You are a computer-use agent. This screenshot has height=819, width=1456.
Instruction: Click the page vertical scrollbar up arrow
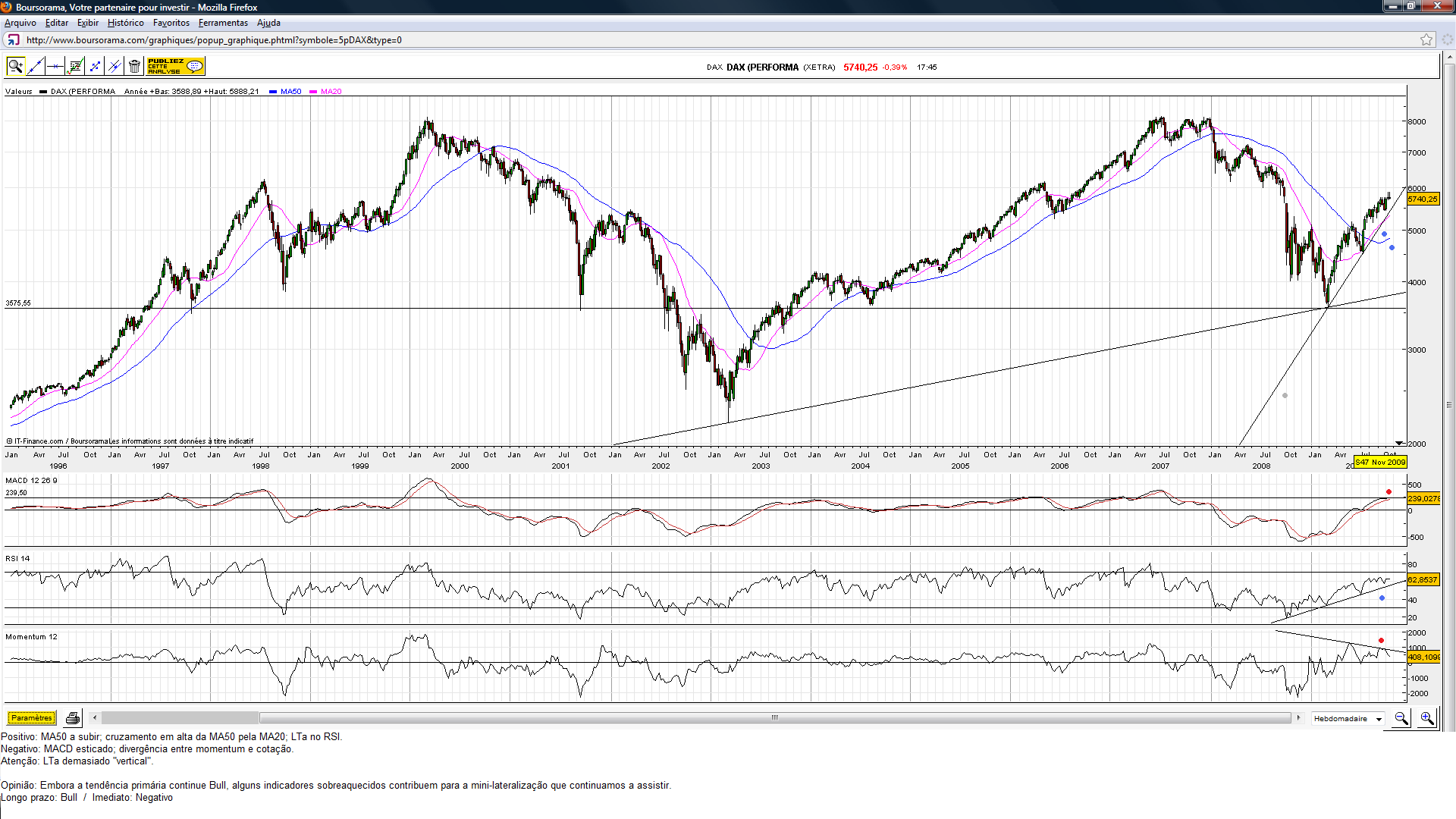[x=1448, y=57]
